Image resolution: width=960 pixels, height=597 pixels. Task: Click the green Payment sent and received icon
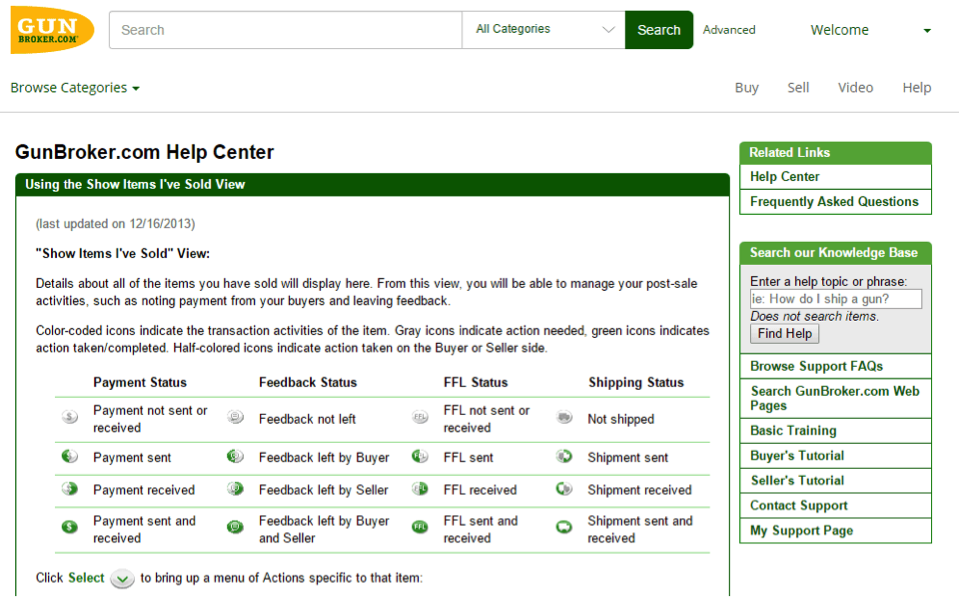[x=70, y=527]
